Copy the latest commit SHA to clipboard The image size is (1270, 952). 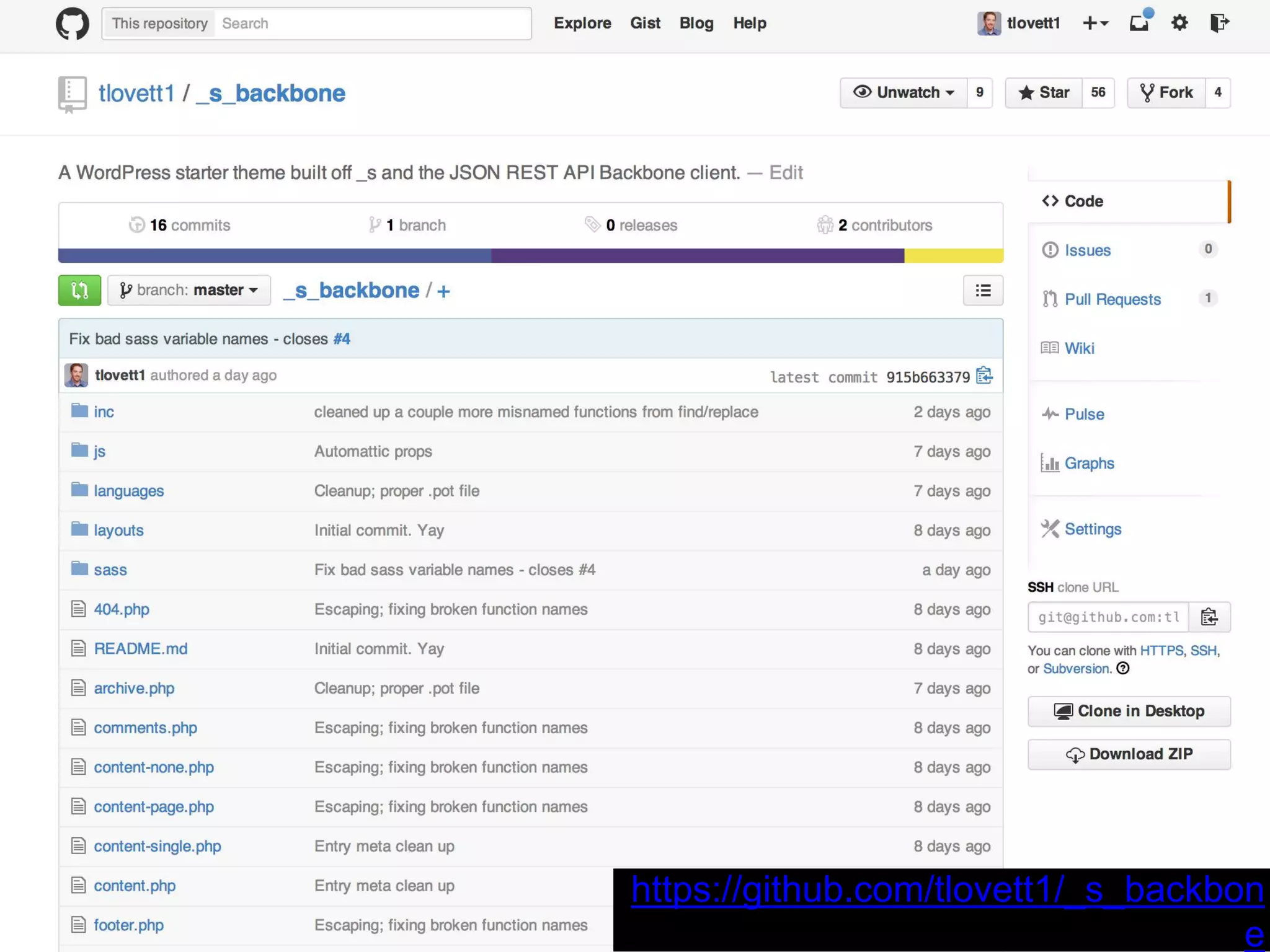(984, 376)
